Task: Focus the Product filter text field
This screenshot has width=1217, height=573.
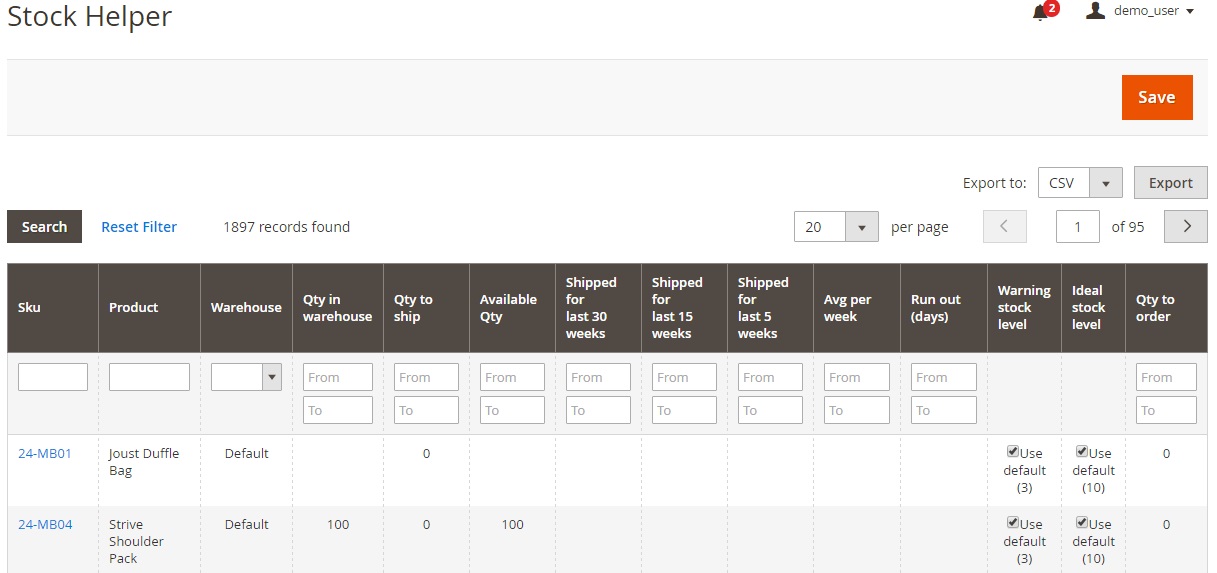Action: 149,377
